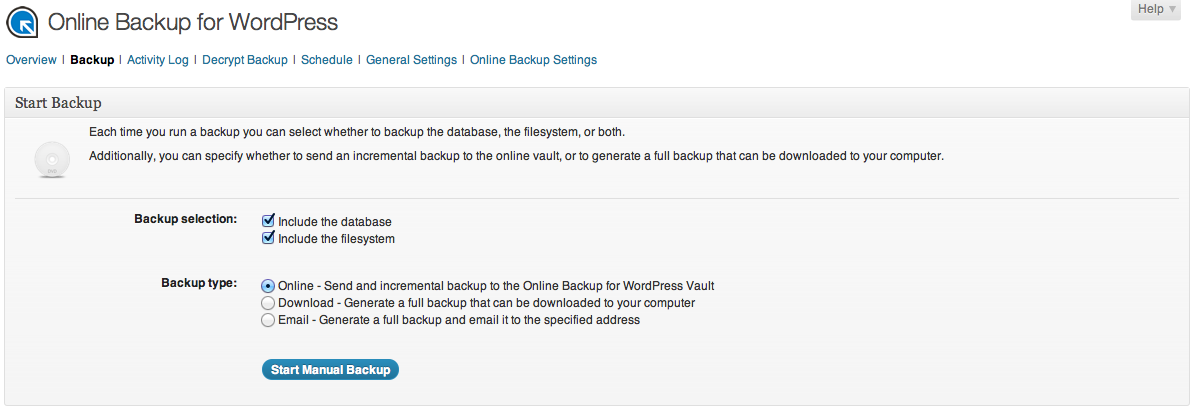Click the Include the database label

point(334,221)
